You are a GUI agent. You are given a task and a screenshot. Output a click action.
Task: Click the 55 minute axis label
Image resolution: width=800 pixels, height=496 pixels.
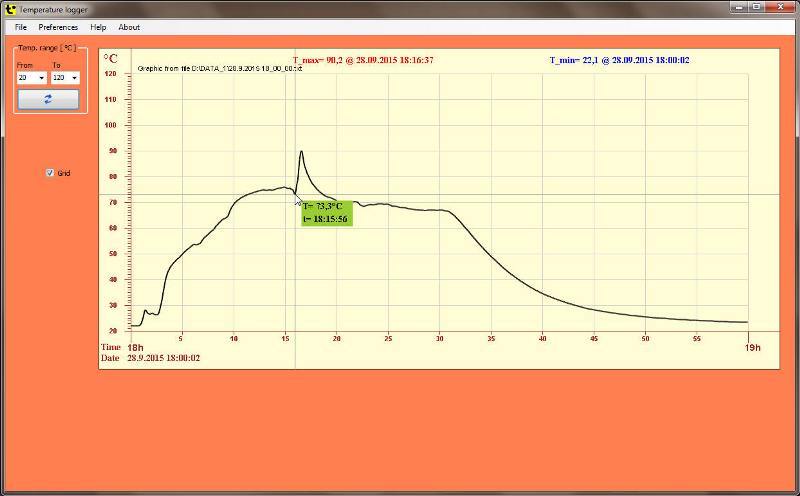pyautogui.click(x=697, y=338)
